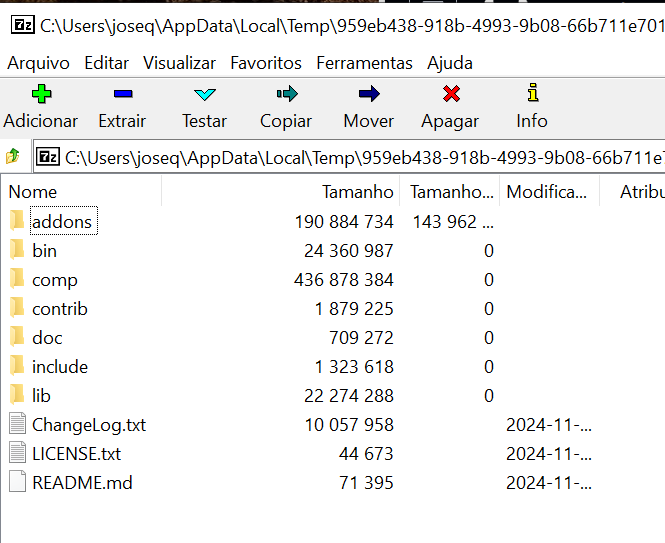This screenshot has height=543, width=665.
Task: Click the Mover blue arrow icon
Action: tap(368, 94)
